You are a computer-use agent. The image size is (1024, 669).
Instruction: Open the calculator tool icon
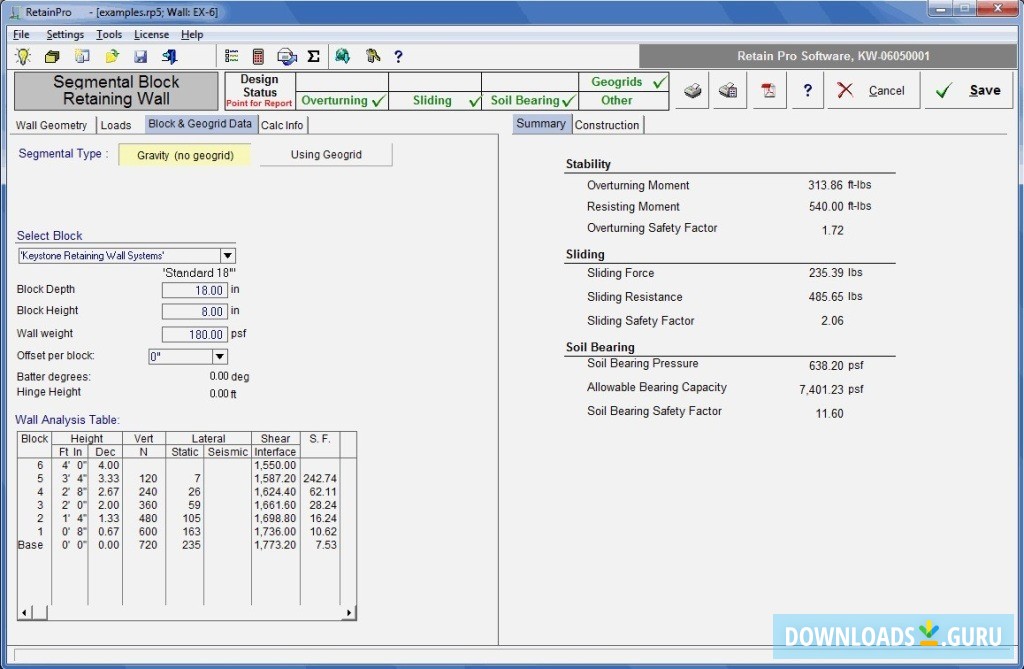[x=258, y=57]
